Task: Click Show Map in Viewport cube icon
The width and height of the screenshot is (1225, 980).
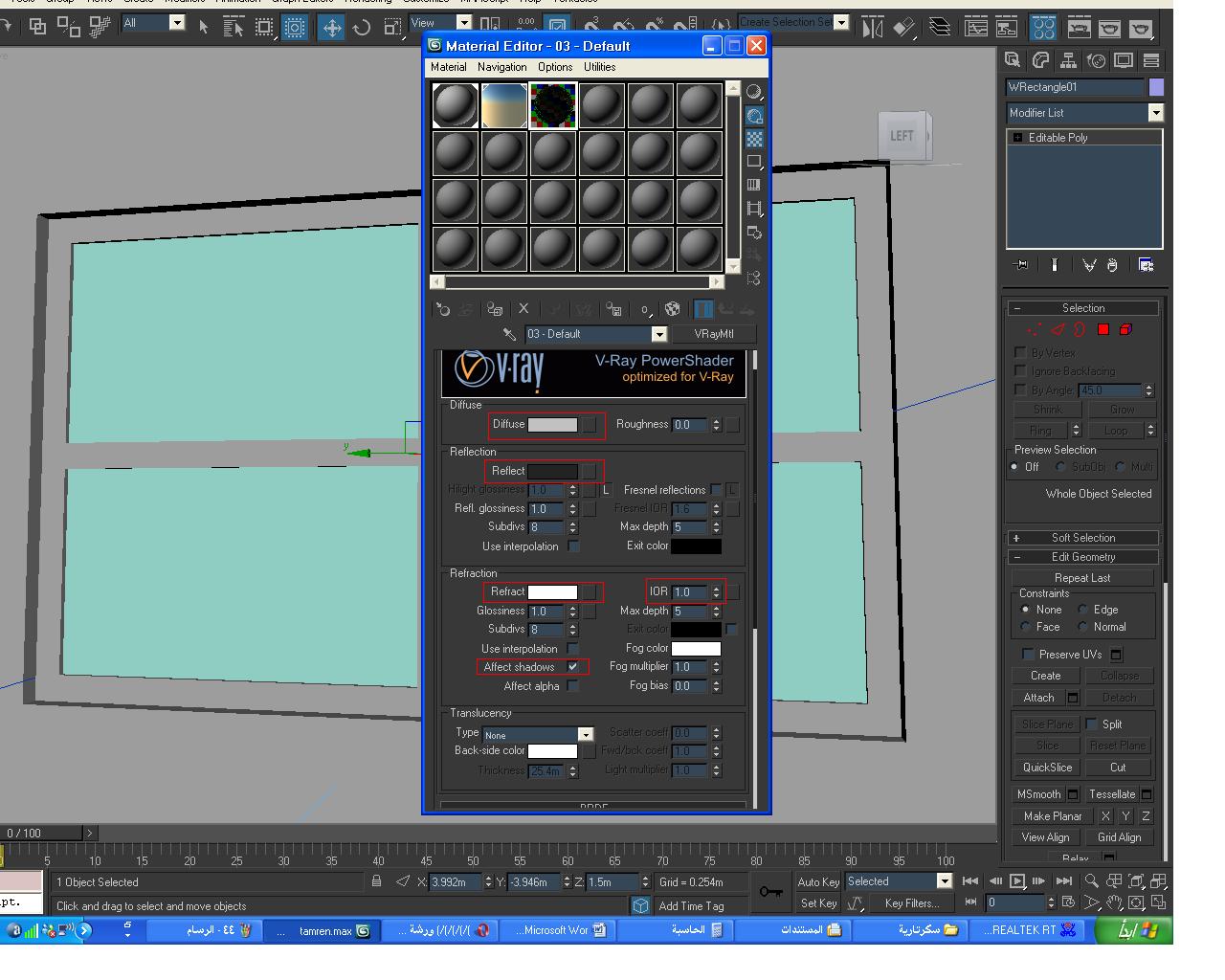Action: 673,309
